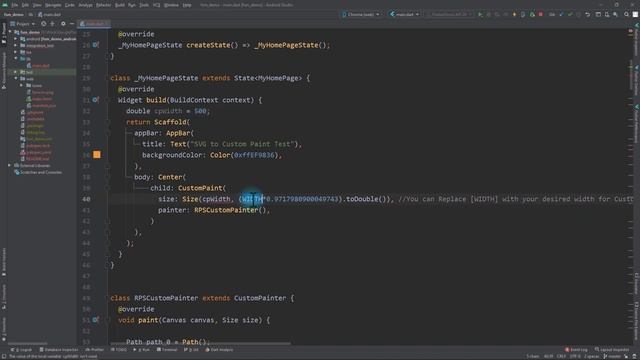Expand the External Libraries node
This screenshot has height=360, width=640.
click(x=9, y=166)
